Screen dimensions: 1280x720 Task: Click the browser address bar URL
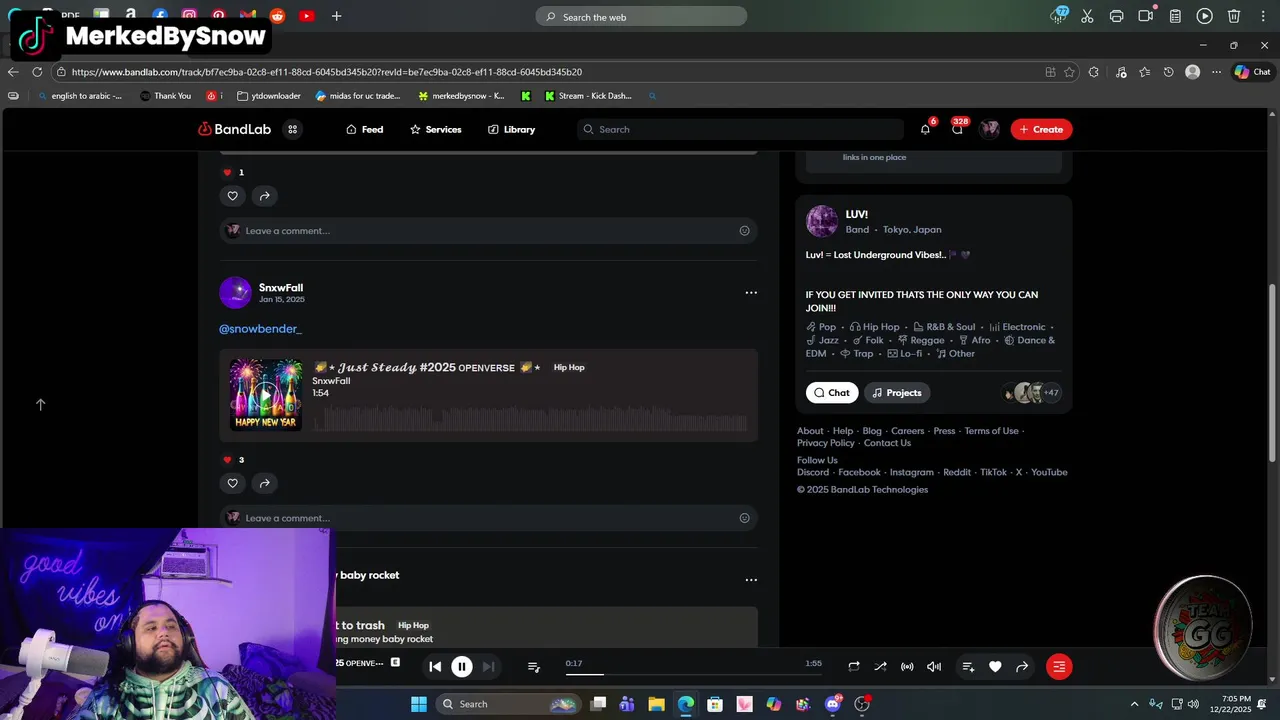[327, 72]
